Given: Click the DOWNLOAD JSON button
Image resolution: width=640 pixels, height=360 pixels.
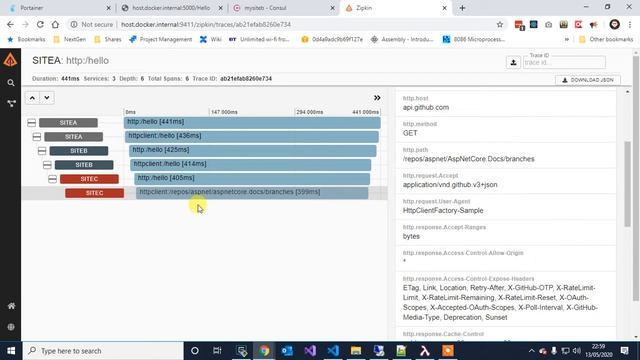Looking at the screenshot, I should coord(588,80).
